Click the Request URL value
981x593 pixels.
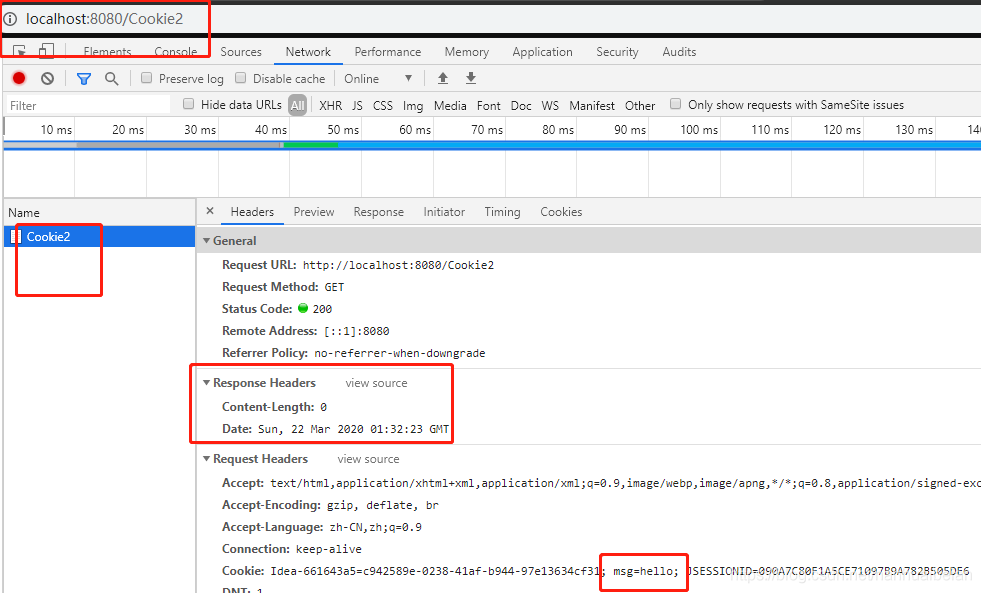(399, 265)
